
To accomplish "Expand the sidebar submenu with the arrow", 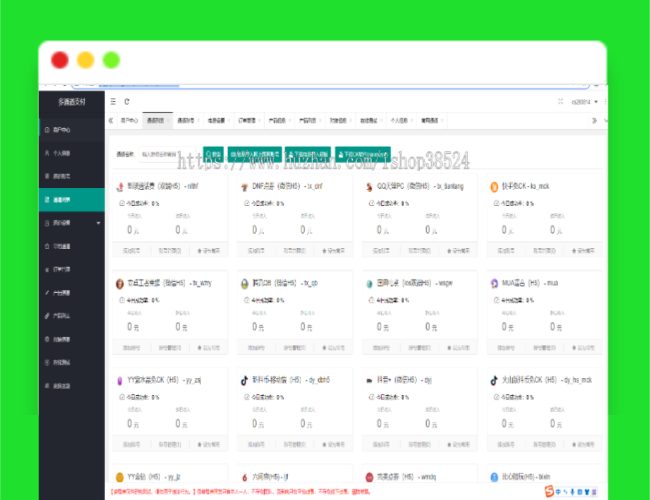I will 98,222.
